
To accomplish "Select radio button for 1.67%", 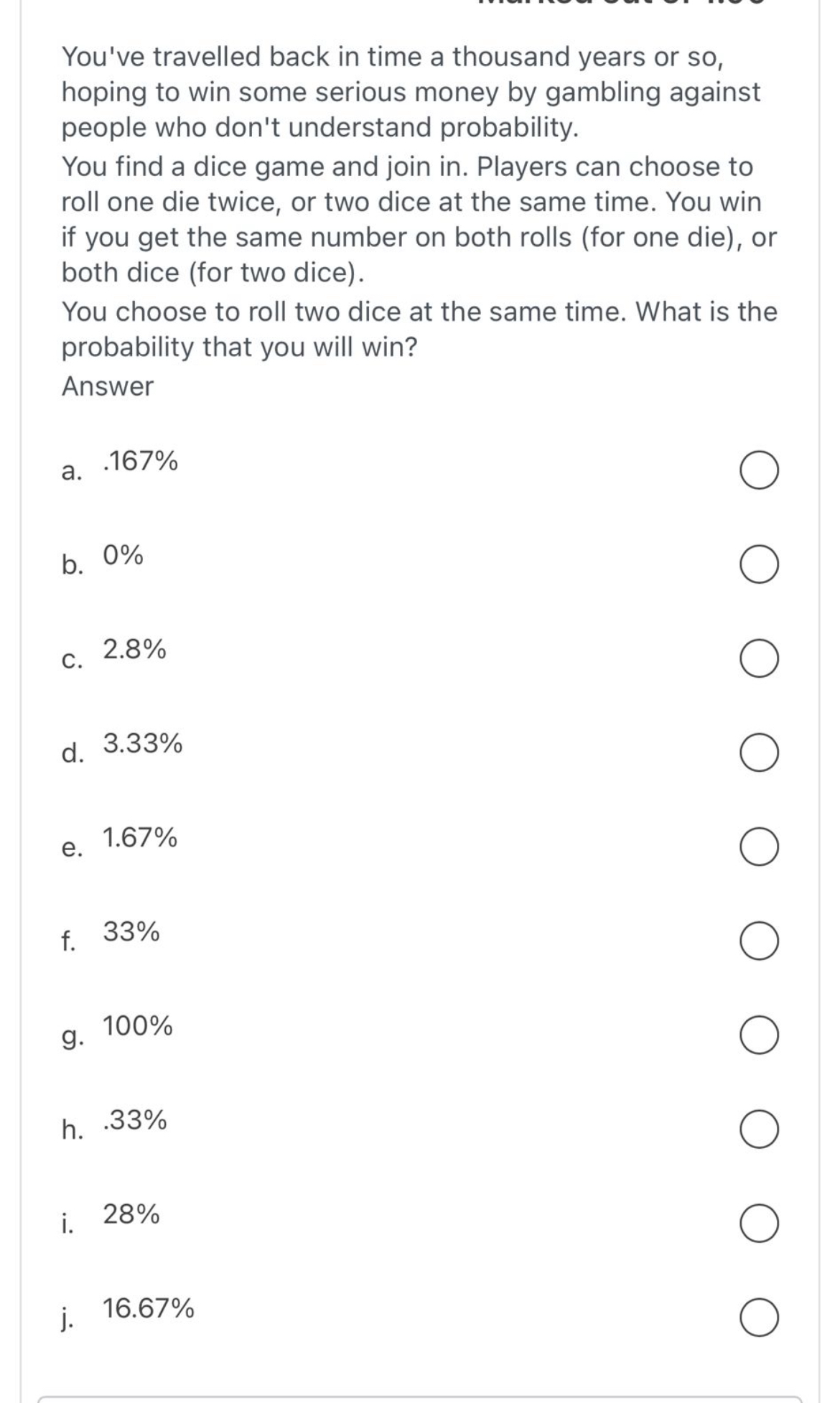I will (758, 847).
